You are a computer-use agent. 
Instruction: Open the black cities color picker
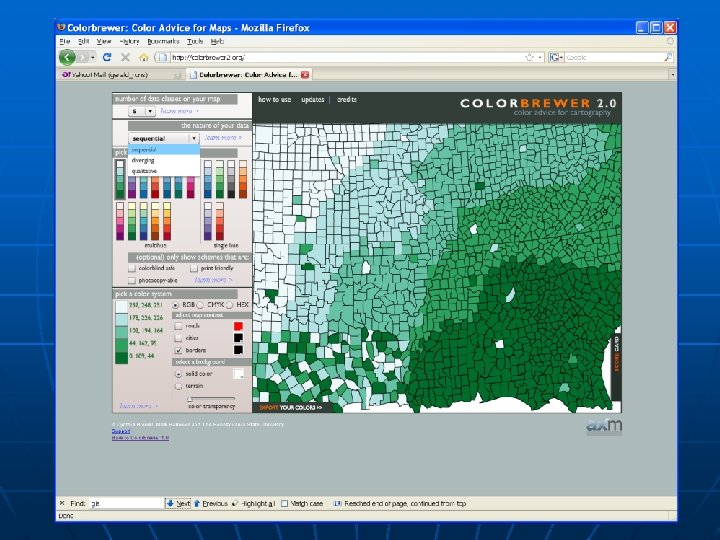pyautogui.click(x=238, y=338)
